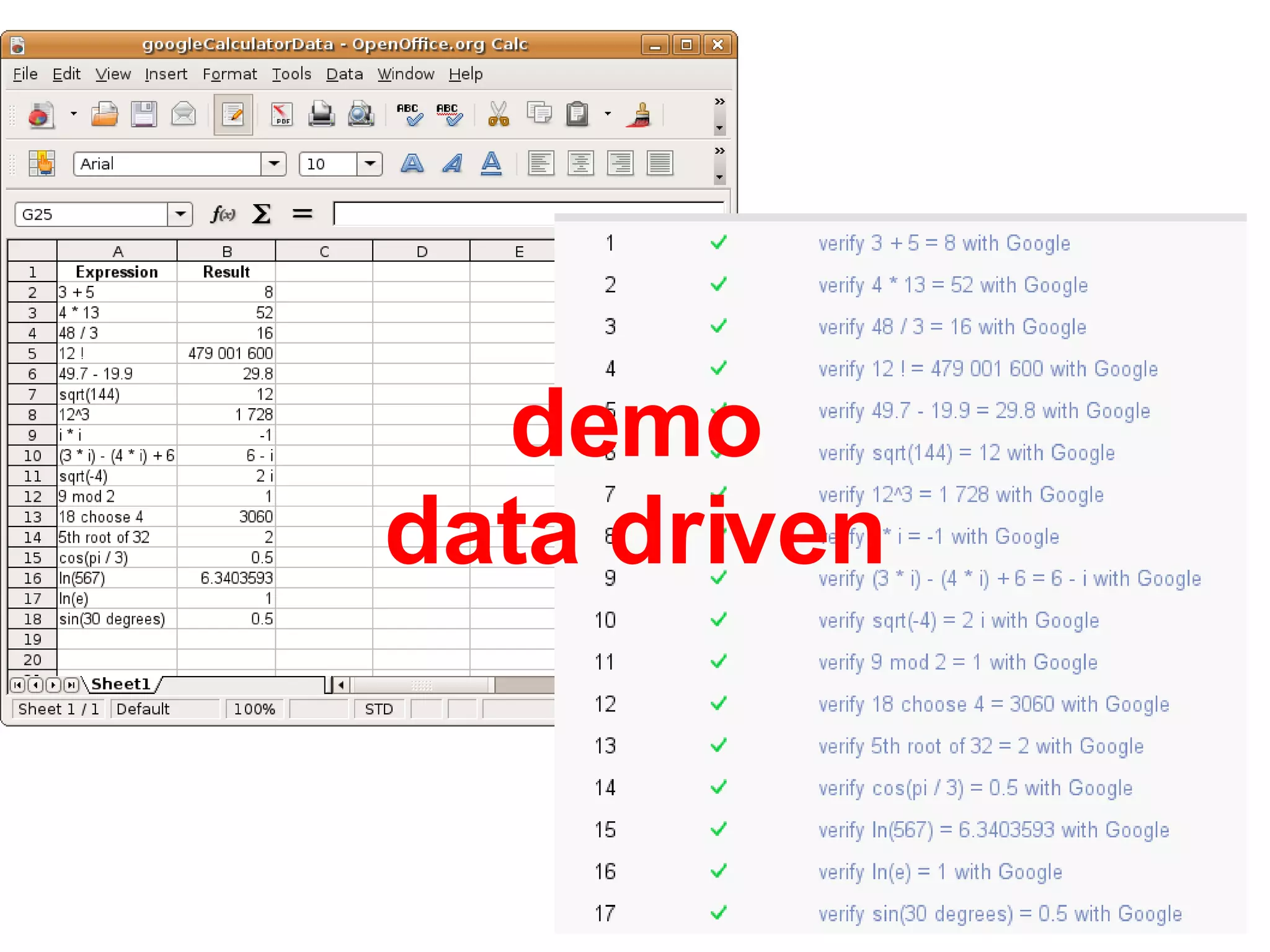Click the horizontal scrollbar thumb
The height and width of the screenshot is (952, 1270).
pyautogui.click(x=422, y=685)
